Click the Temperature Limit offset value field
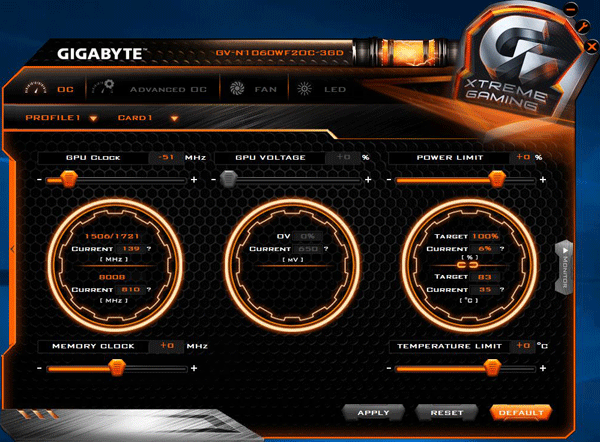The height and width of the screenshot is (442, 600). (x=523, y=346)
